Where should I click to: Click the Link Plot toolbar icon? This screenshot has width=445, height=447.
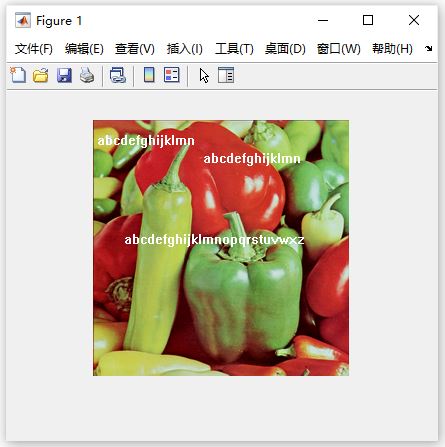118,75
